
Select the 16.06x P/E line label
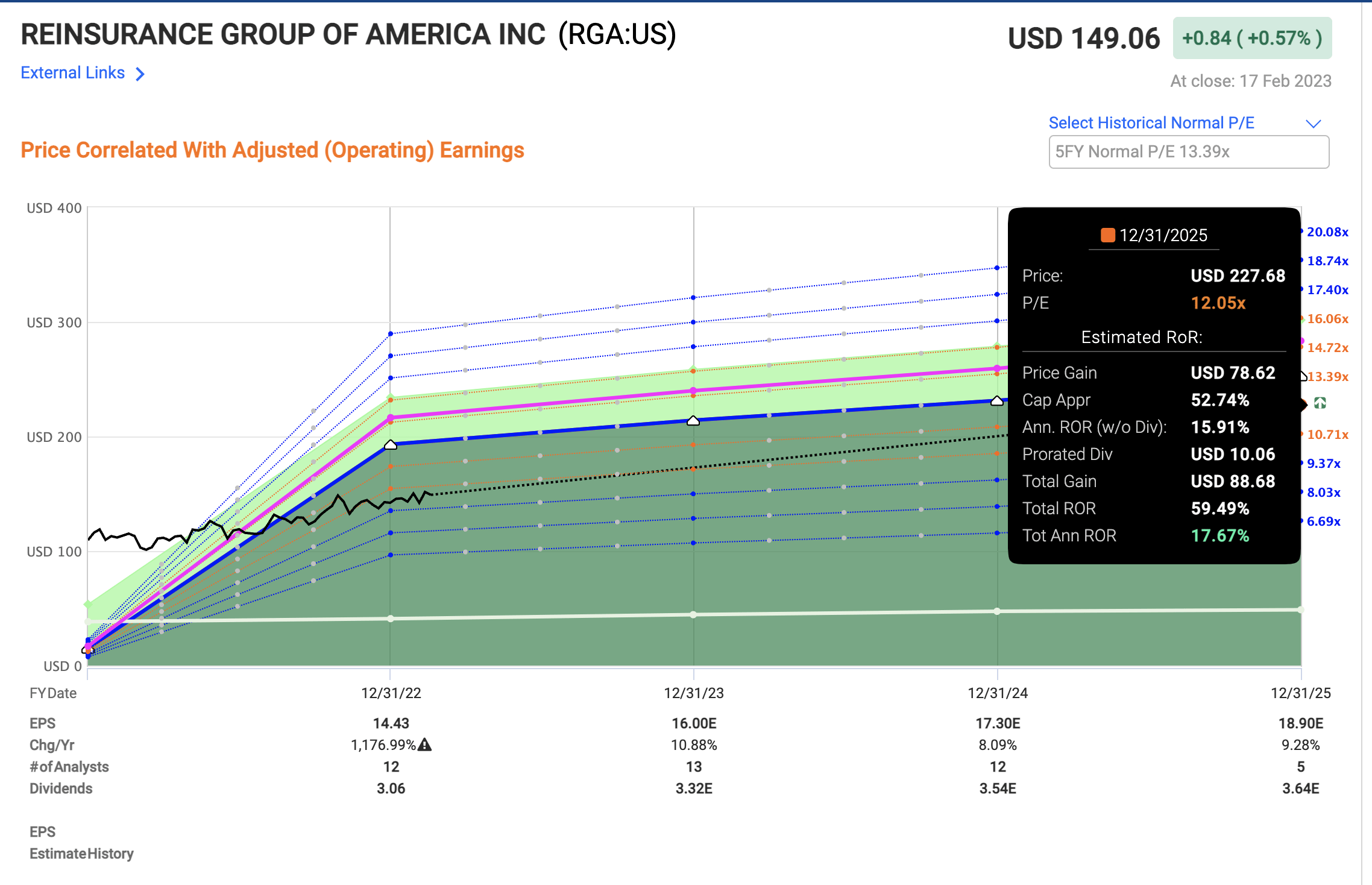1327,319
